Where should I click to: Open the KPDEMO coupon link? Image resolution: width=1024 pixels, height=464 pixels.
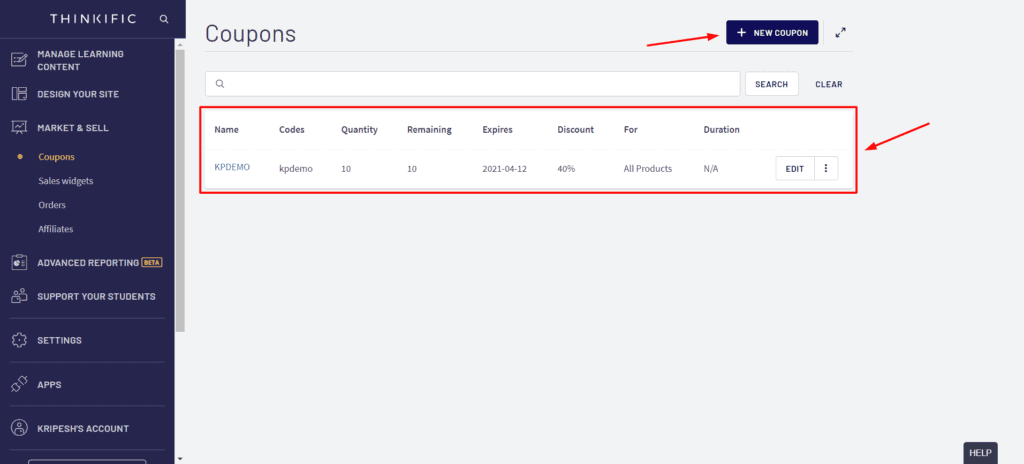tap(231, 168)
